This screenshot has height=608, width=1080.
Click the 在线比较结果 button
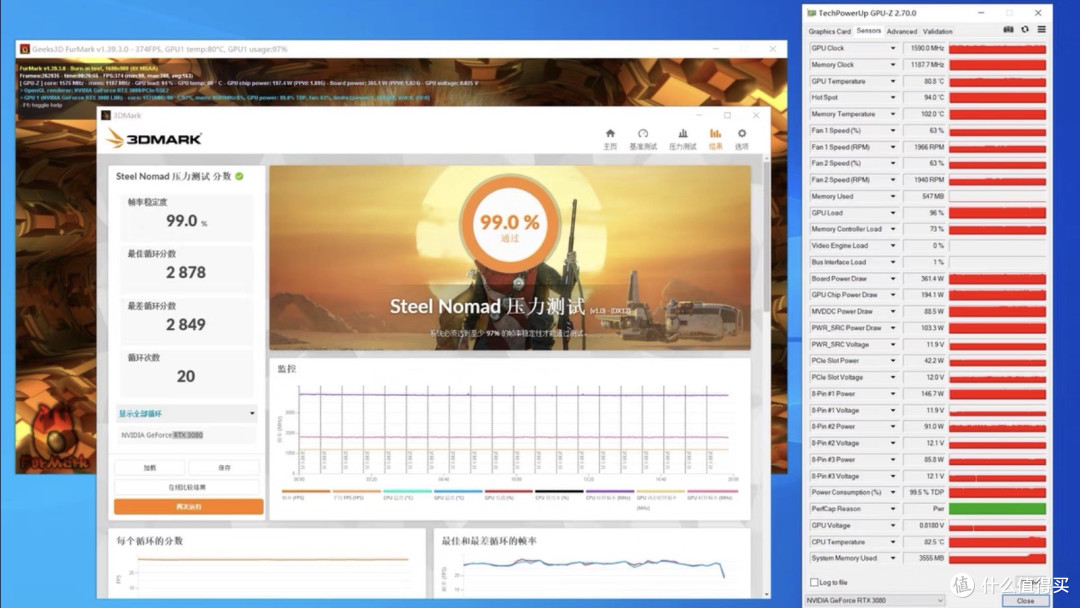pyautogui.click(x=187, y=487)
